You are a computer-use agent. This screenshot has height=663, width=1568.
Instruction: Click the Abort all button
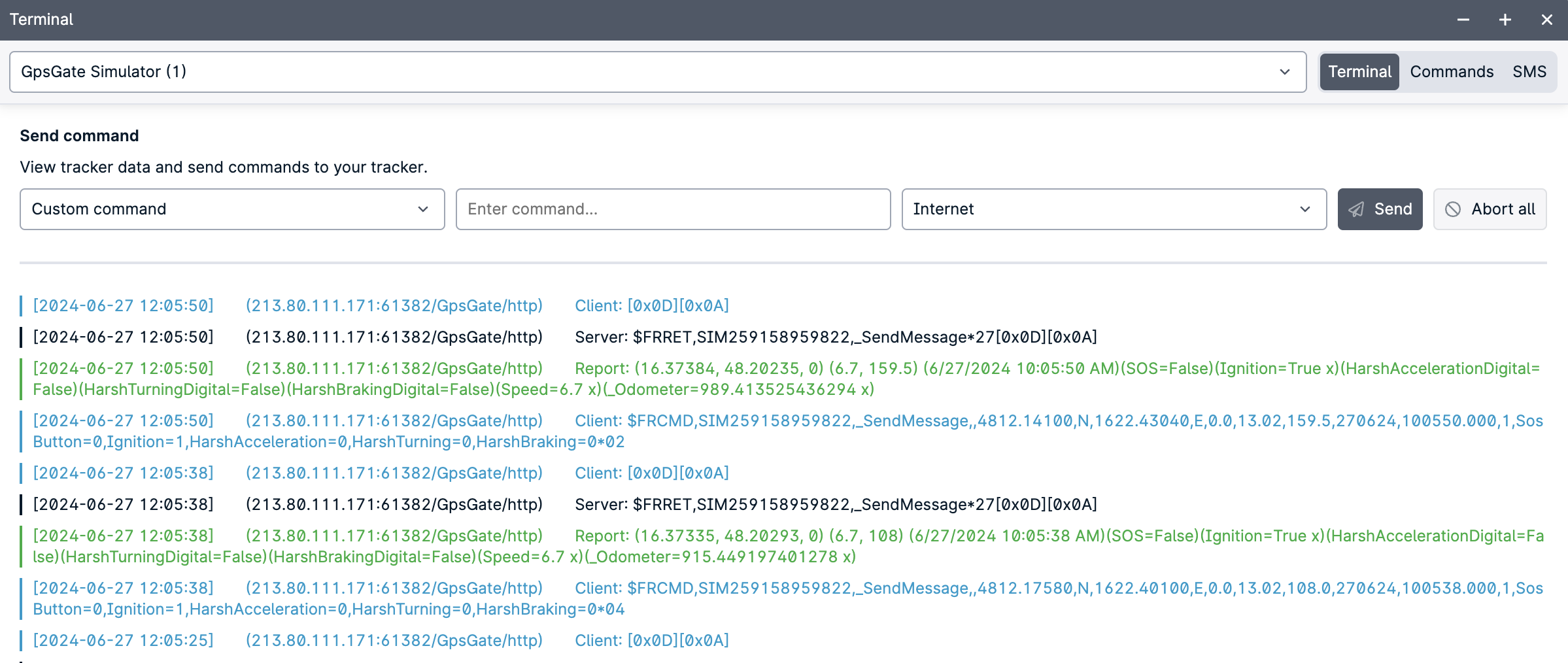[x=1490, y=209]
